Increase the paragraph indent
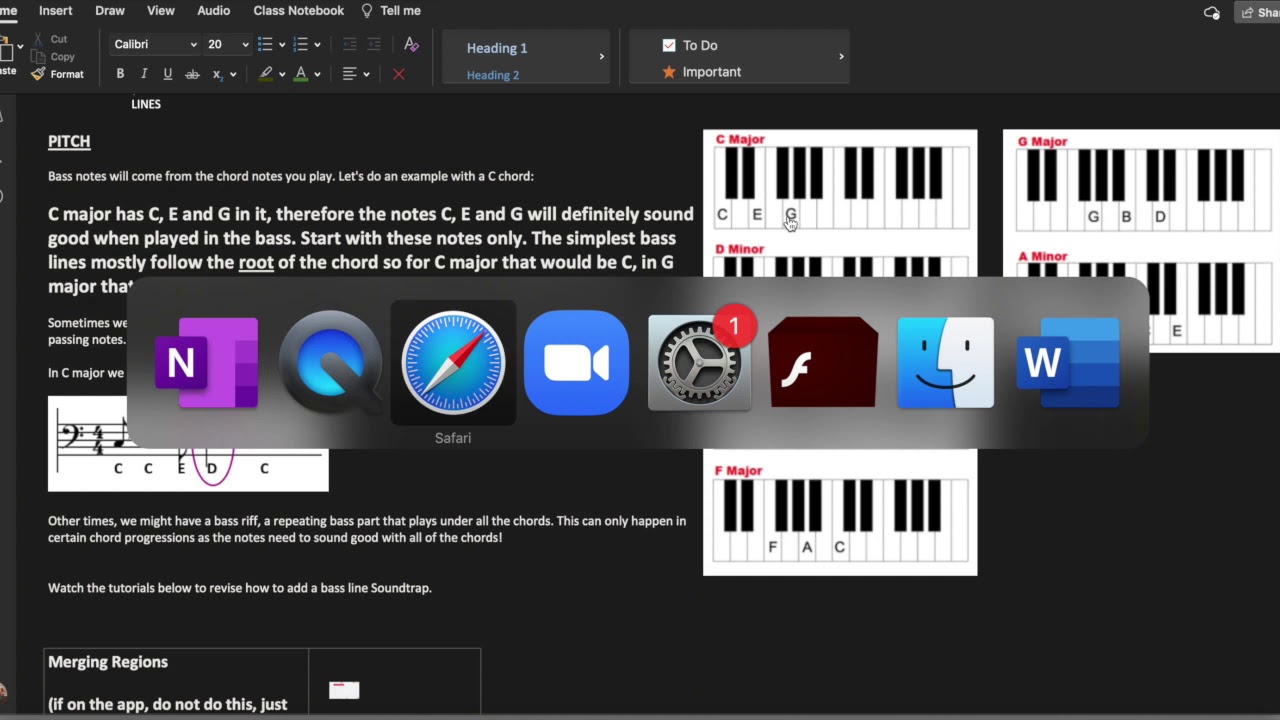This screenshot has width=1280, height=720. 374,44
